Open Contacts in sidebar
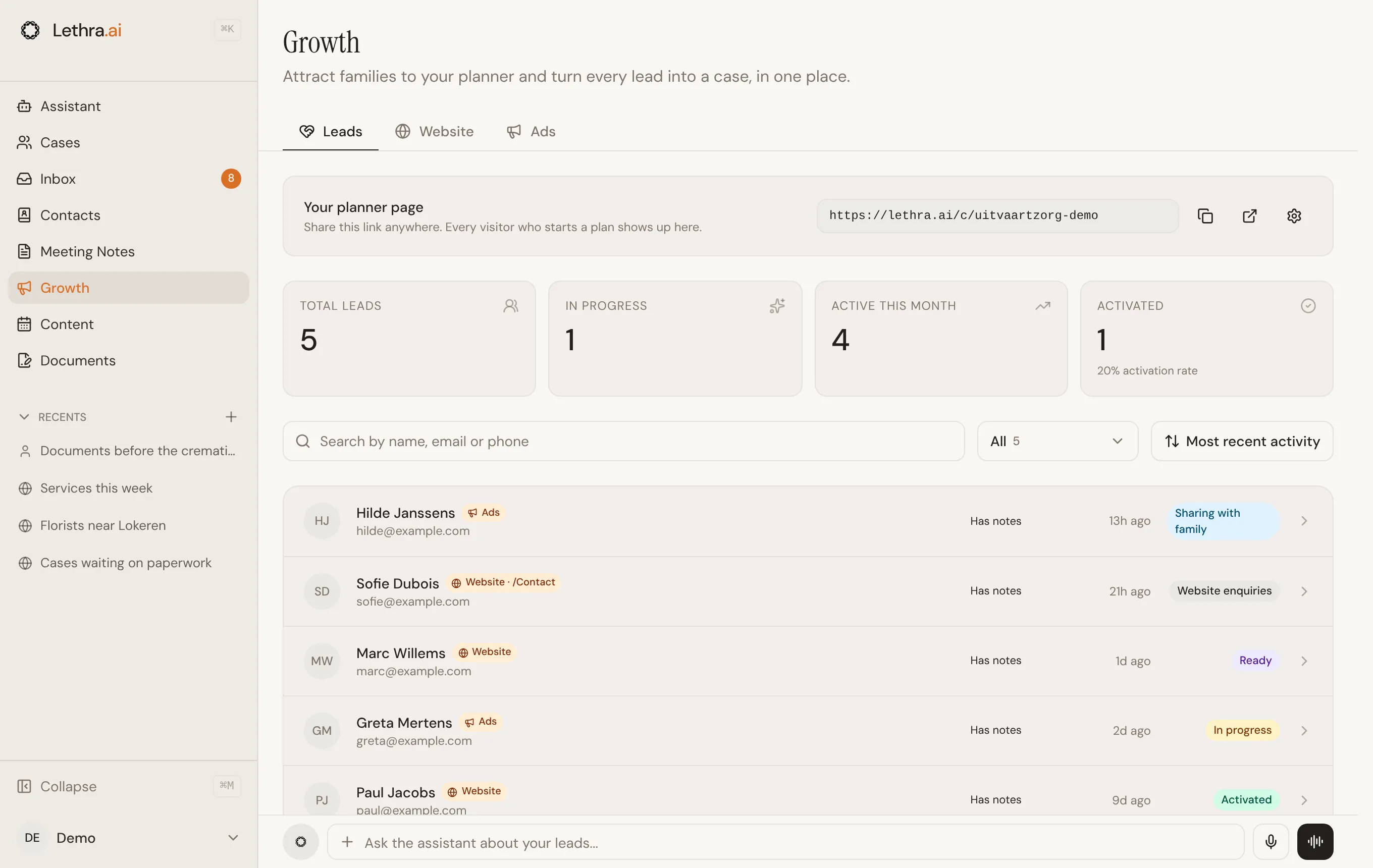This screenshot has width=1373, height=868. [128, 215]
